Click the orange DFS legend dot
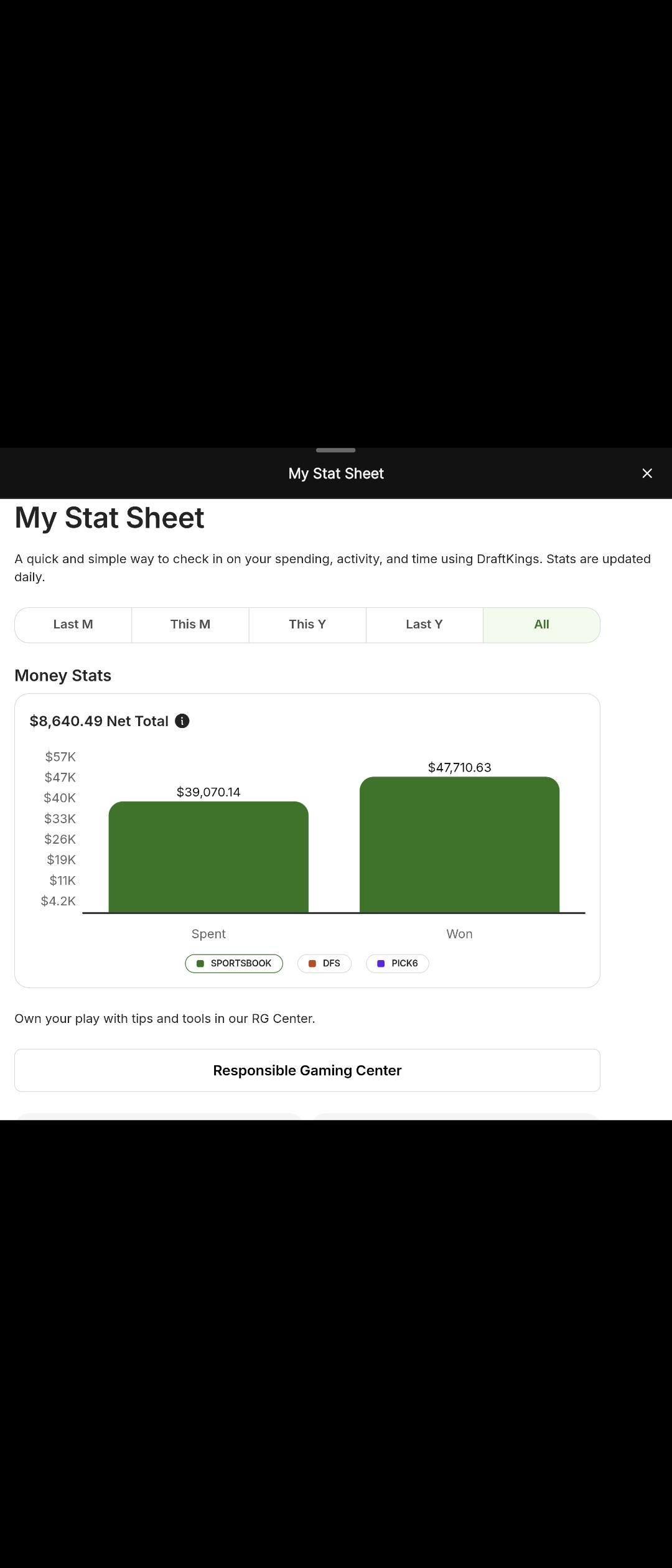The height and width of the screenshot is (1568, 672). (312, 964)
